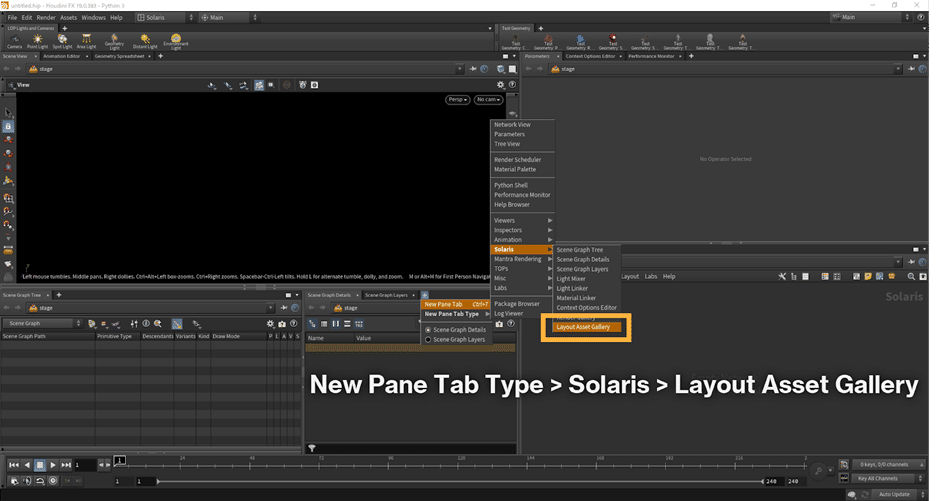Select Python Shell from the menu
Viewport: 941px width, 501px height.
pyautogui.click(x=511, y=185)
